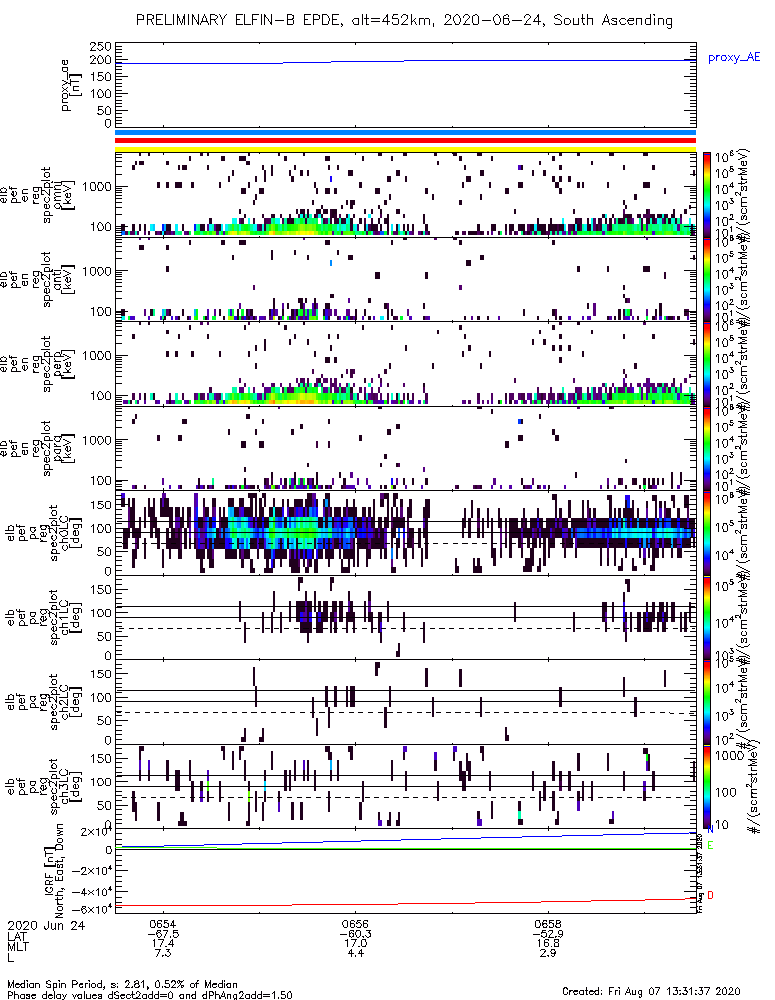Click the '250' tick on proxy_ae axis
Image resolution: width=775 pixels, height=1000 pixels.
tap(100, 47)
